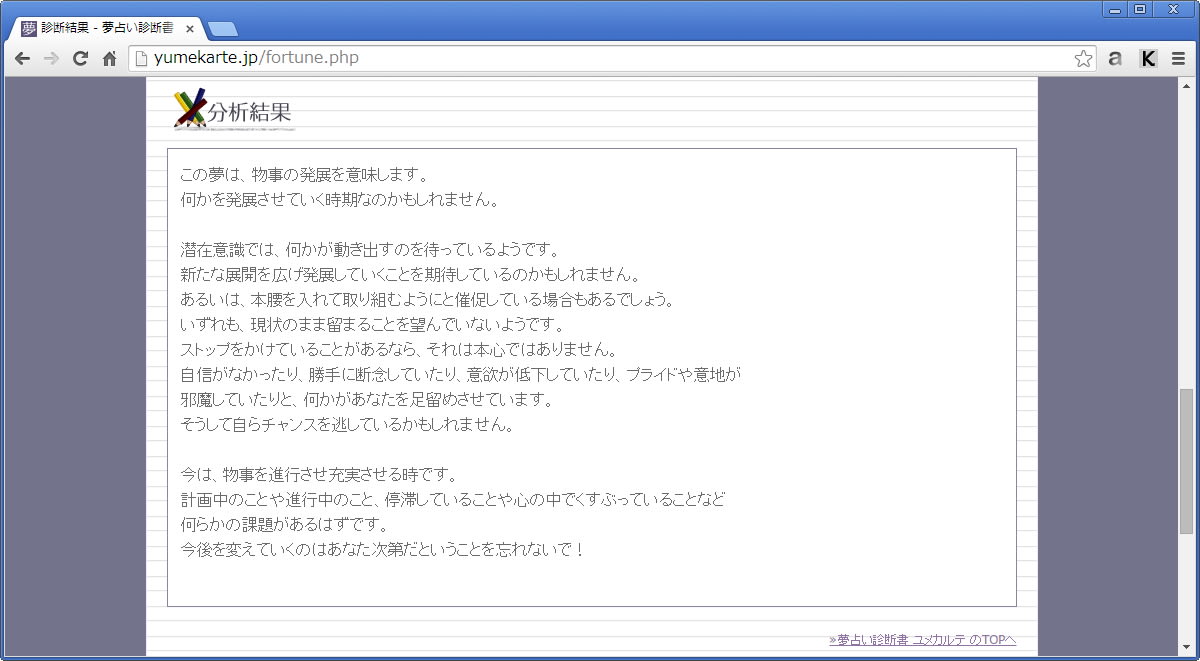The height and width of the screenshot is (661, 1200).
Task: Bookmark this page with the star icon
Action: point(1083,59)
